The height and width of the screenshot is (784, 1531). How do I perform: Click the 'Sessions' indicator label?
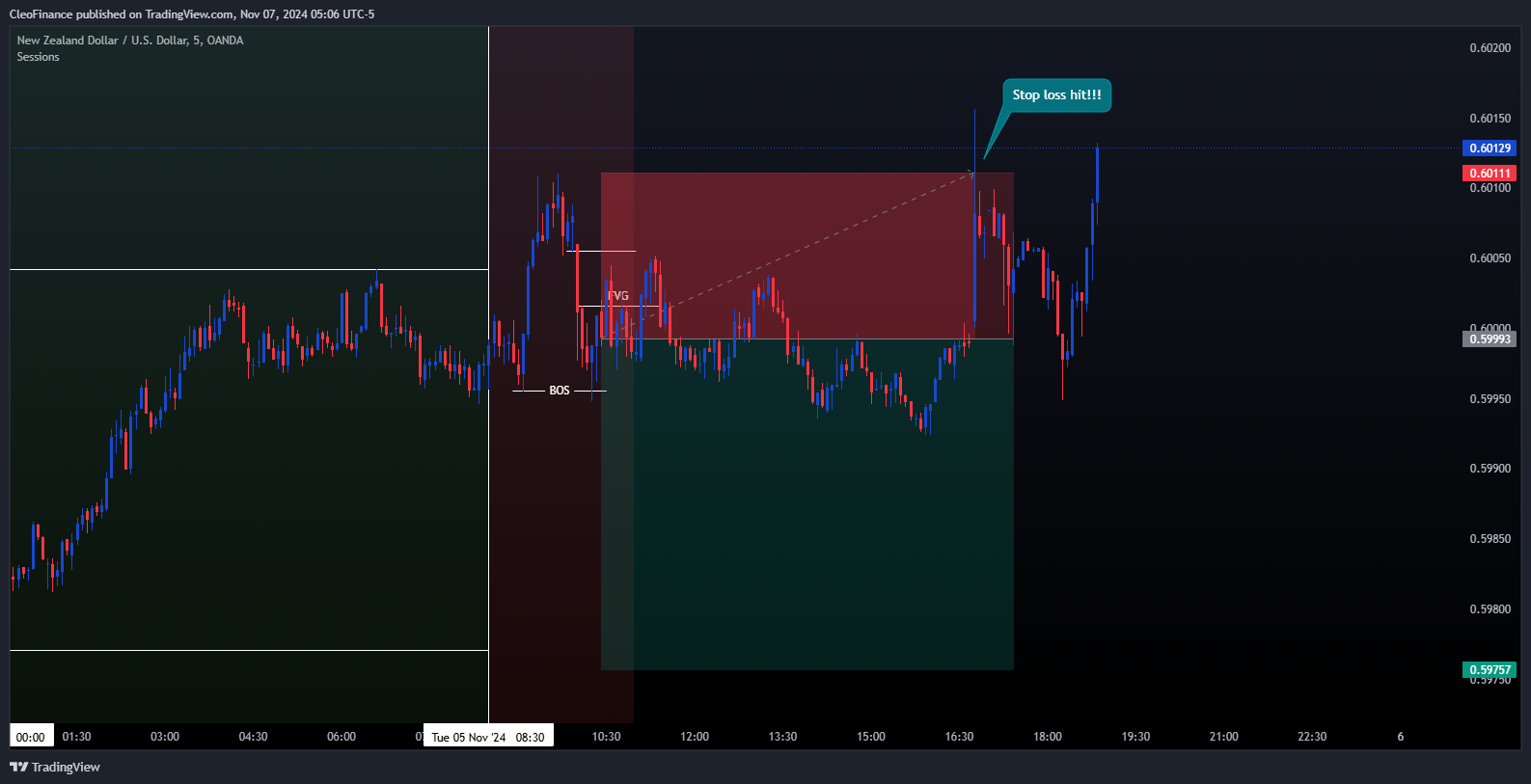tap(38, 57)
